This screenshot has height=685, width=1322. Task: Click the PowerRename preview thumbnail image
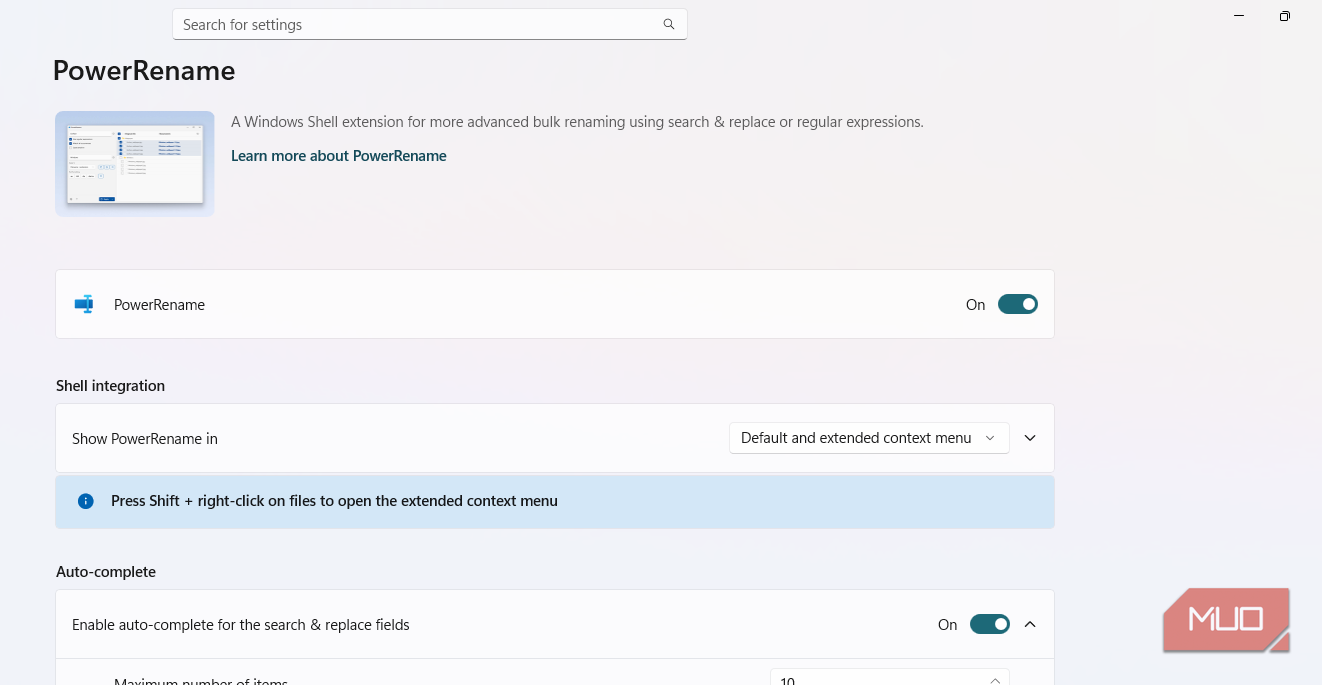coord(135,164)
